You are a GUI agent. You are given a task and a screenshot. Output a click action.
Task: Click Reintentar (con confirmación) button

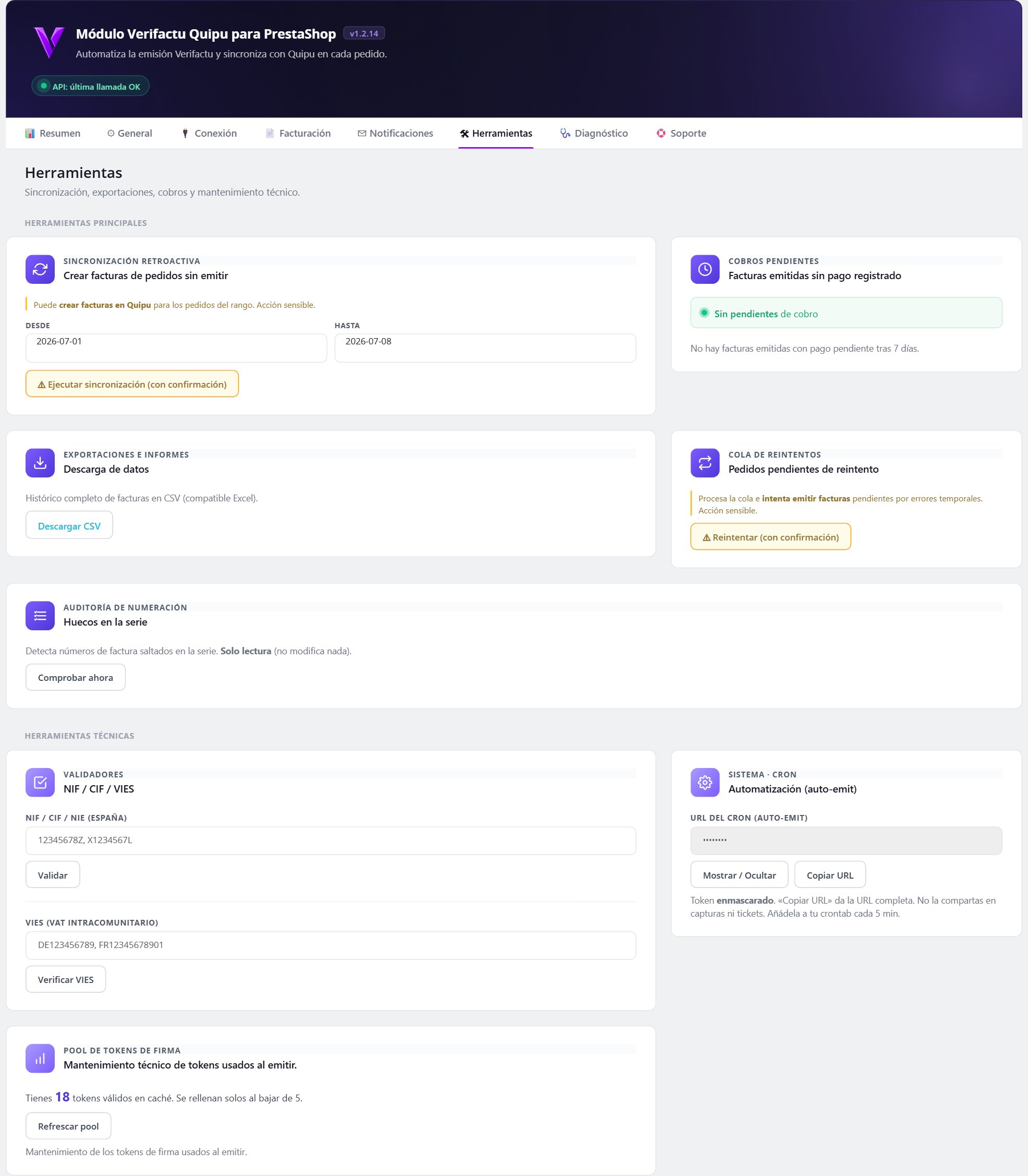(x=770, y=537)
